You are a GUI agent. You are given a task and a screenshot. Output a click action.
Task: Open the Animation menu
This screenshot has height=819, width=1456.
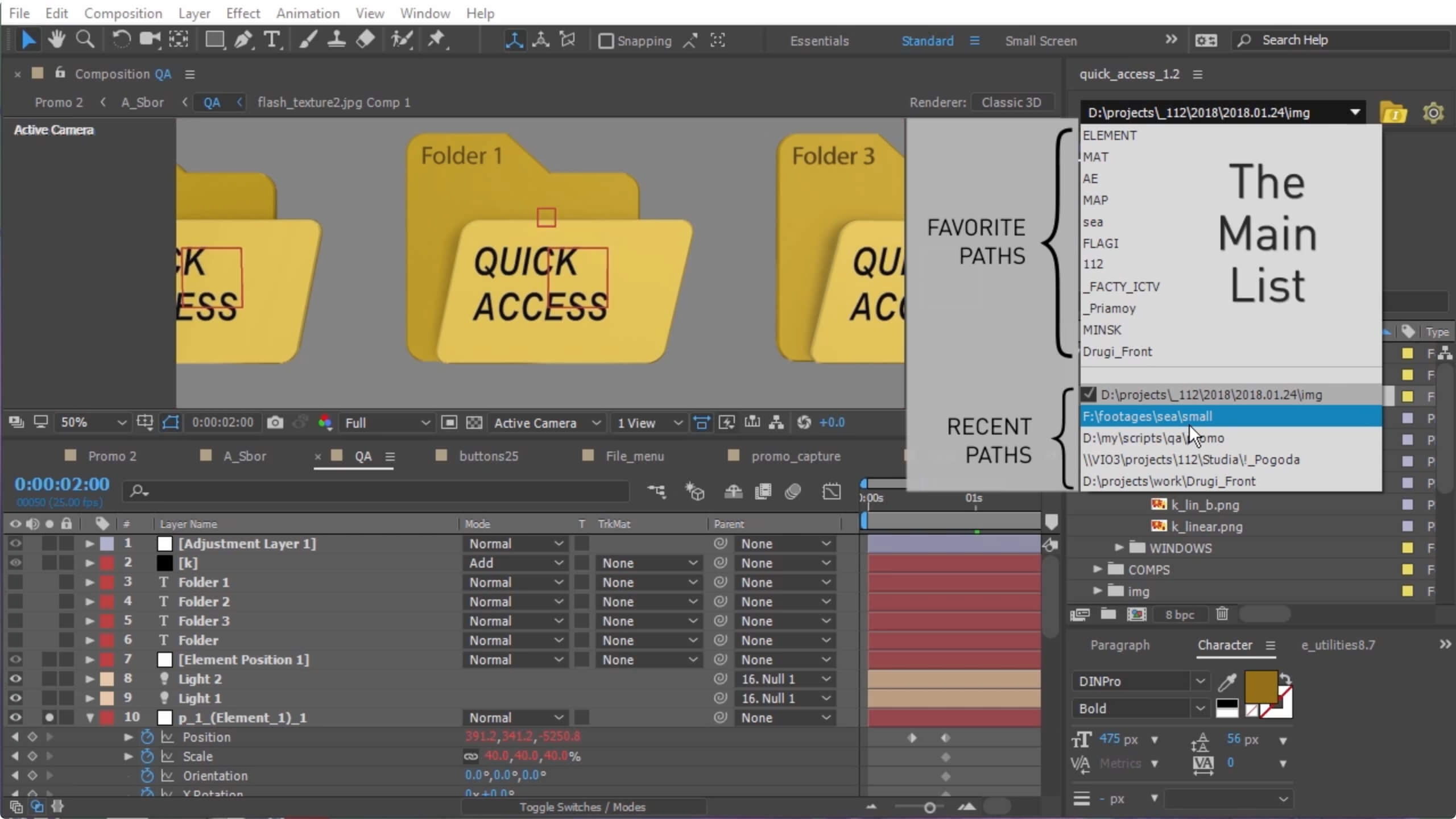[x=308, y=13]
